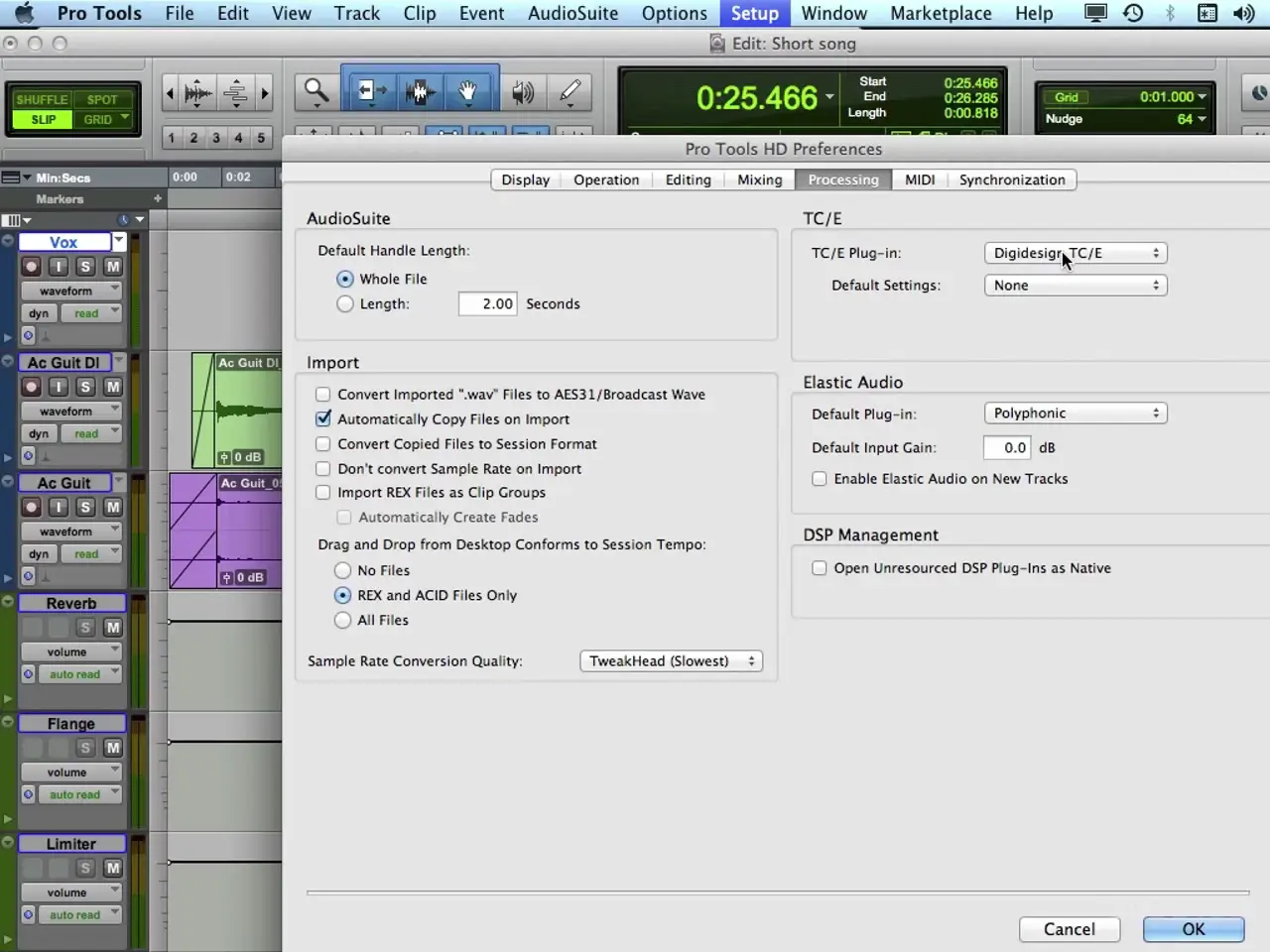Select the Trim tool

(372, 92)
